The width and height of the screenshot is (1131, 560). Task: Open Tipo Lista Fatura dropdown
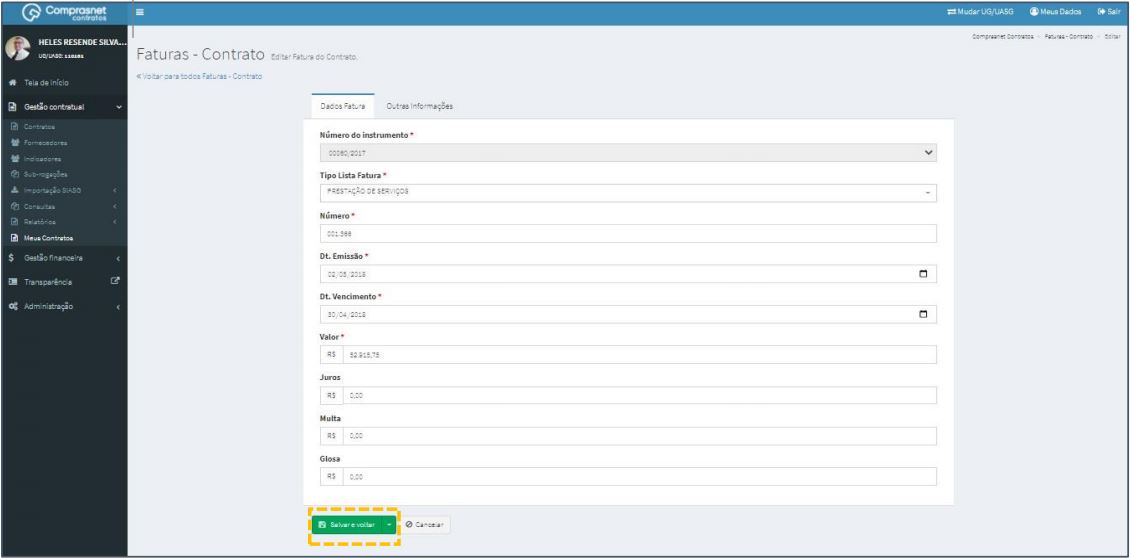coord(628,193)
